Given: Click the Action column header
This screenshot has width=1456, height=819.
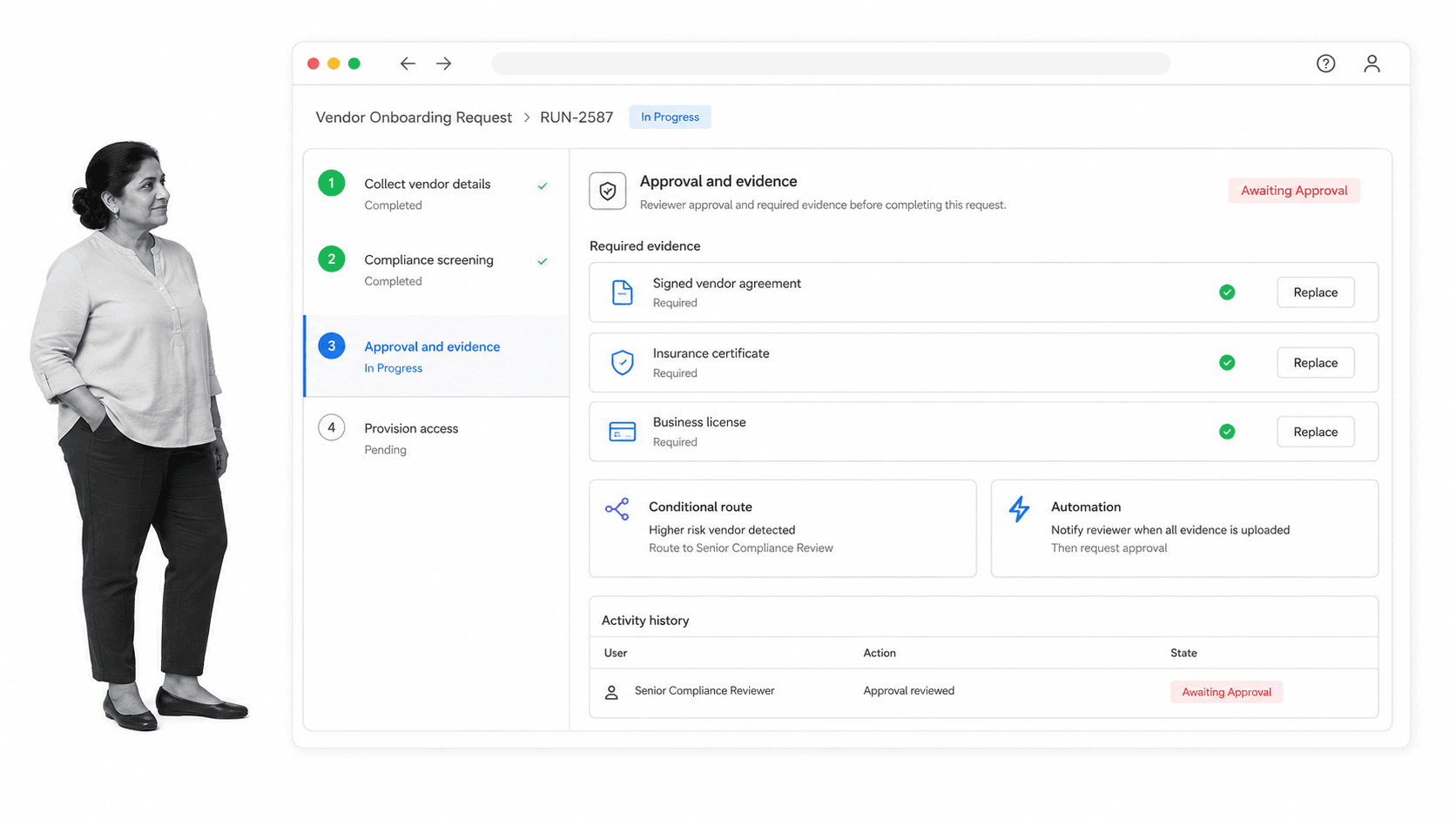Looking at the screenshot, I should [x=880, y=653].
